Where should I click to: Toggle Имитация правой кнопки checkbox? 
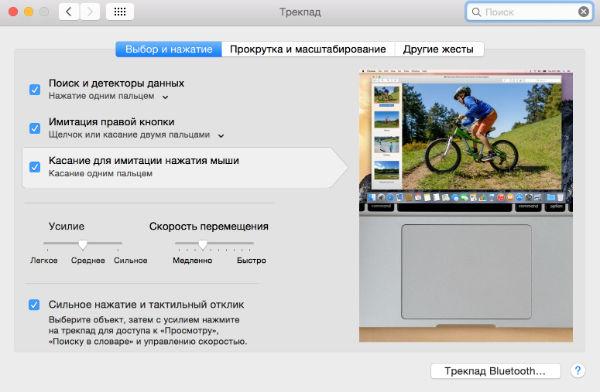click(x=34, y=128)
